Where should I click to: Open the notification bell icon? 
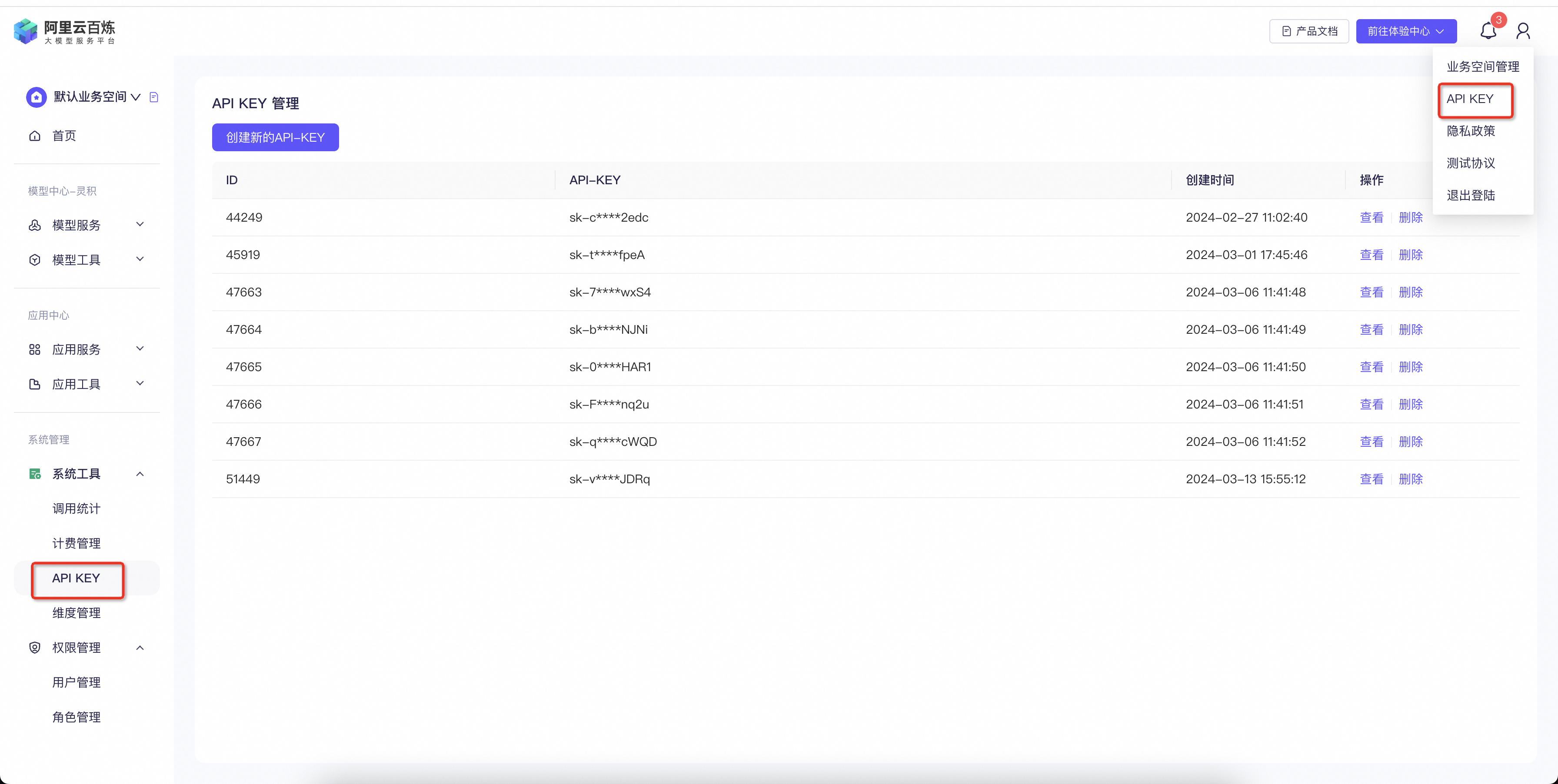(1488, 31)
